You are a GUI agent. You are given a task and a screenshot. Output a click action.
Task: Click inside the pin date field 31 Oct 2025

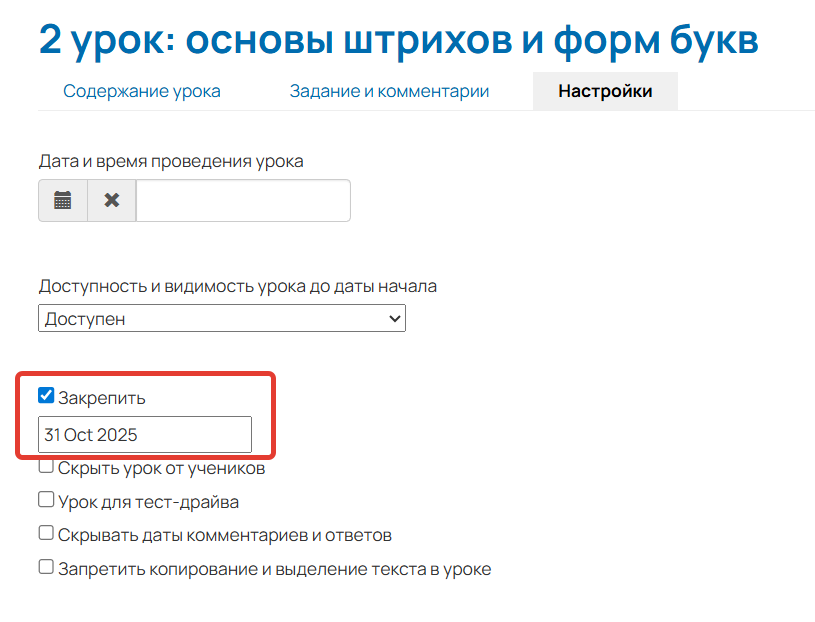pos(144,434)
